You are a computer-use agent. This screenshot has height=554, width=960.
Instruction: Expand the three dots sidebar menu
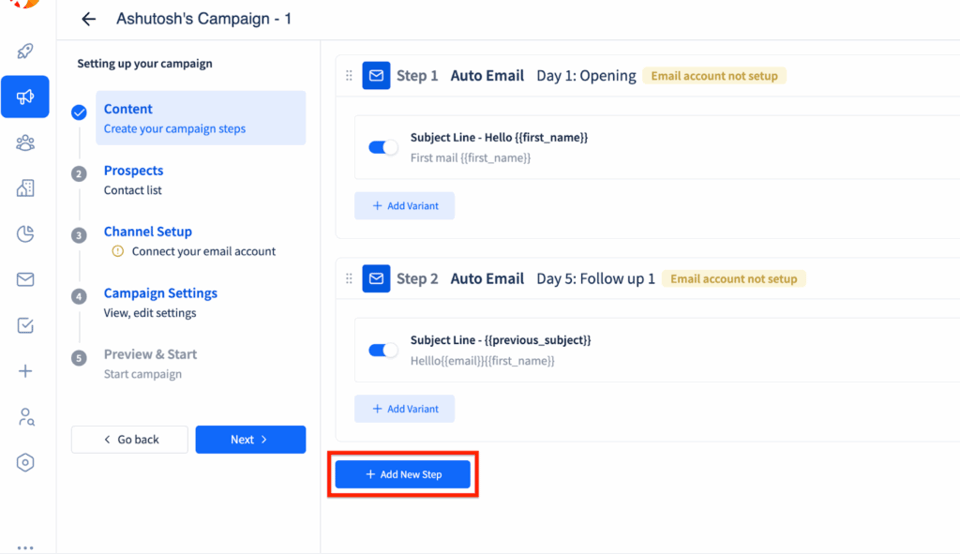point(25,547)
